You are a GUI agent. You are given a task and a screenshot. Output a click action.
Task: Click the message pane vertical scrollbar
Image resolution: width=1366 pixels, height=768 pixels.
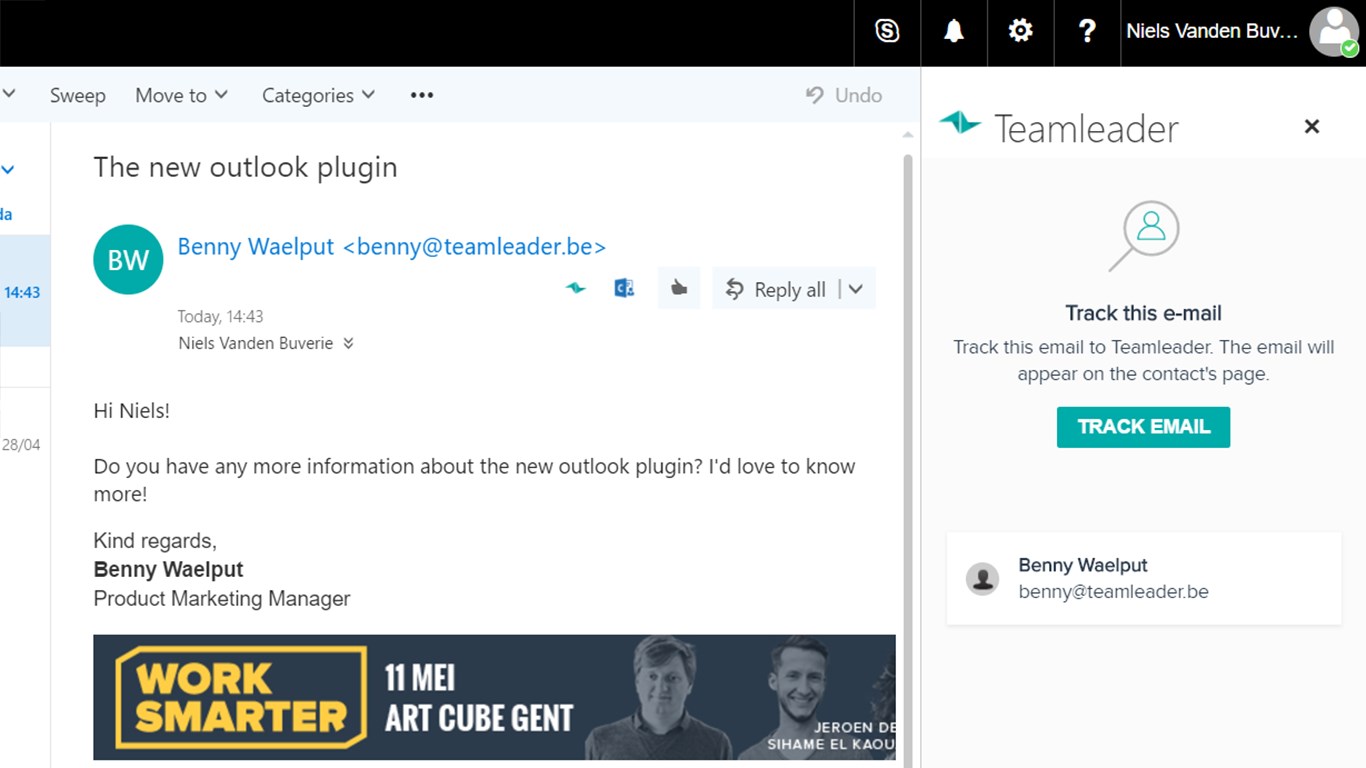[908, 460]
